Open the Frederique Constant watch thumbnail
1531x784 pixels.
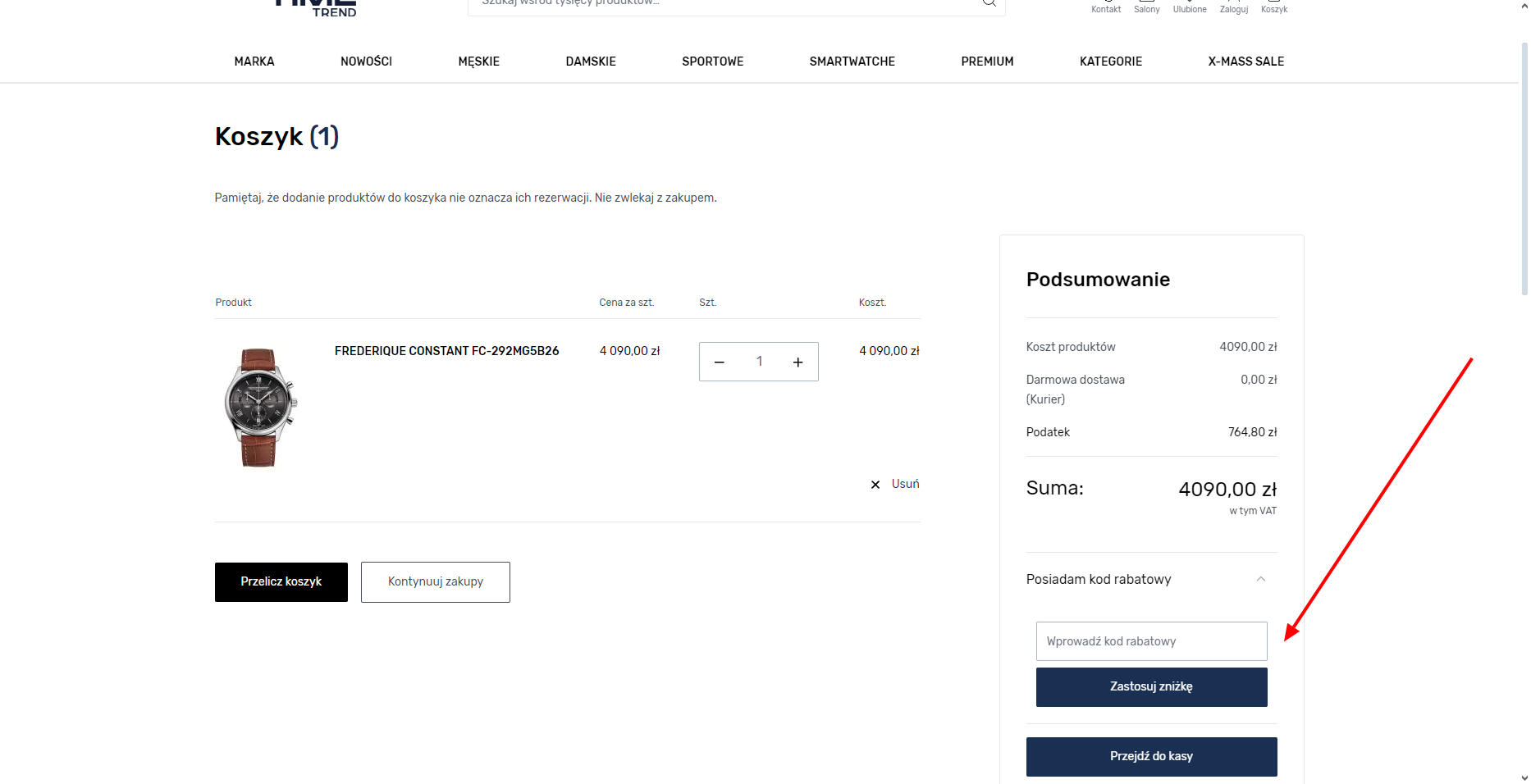[x=260, y=408]
